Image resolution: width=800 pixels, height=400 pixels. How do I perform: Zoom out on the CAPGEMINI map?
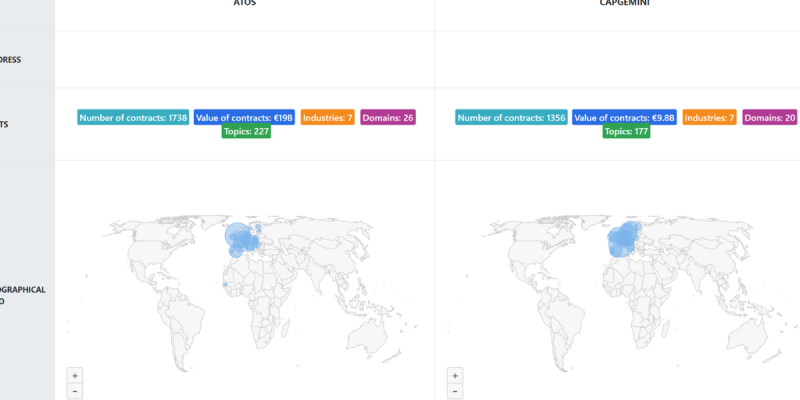pos(455,391)
